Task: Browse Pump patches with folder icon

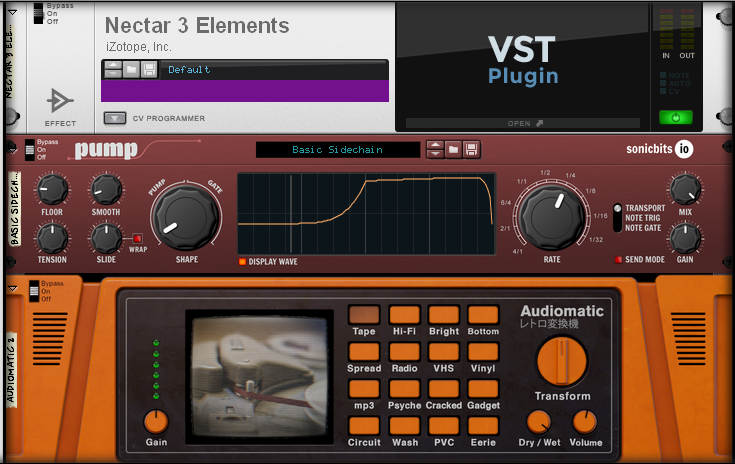Action: point(453,150)
